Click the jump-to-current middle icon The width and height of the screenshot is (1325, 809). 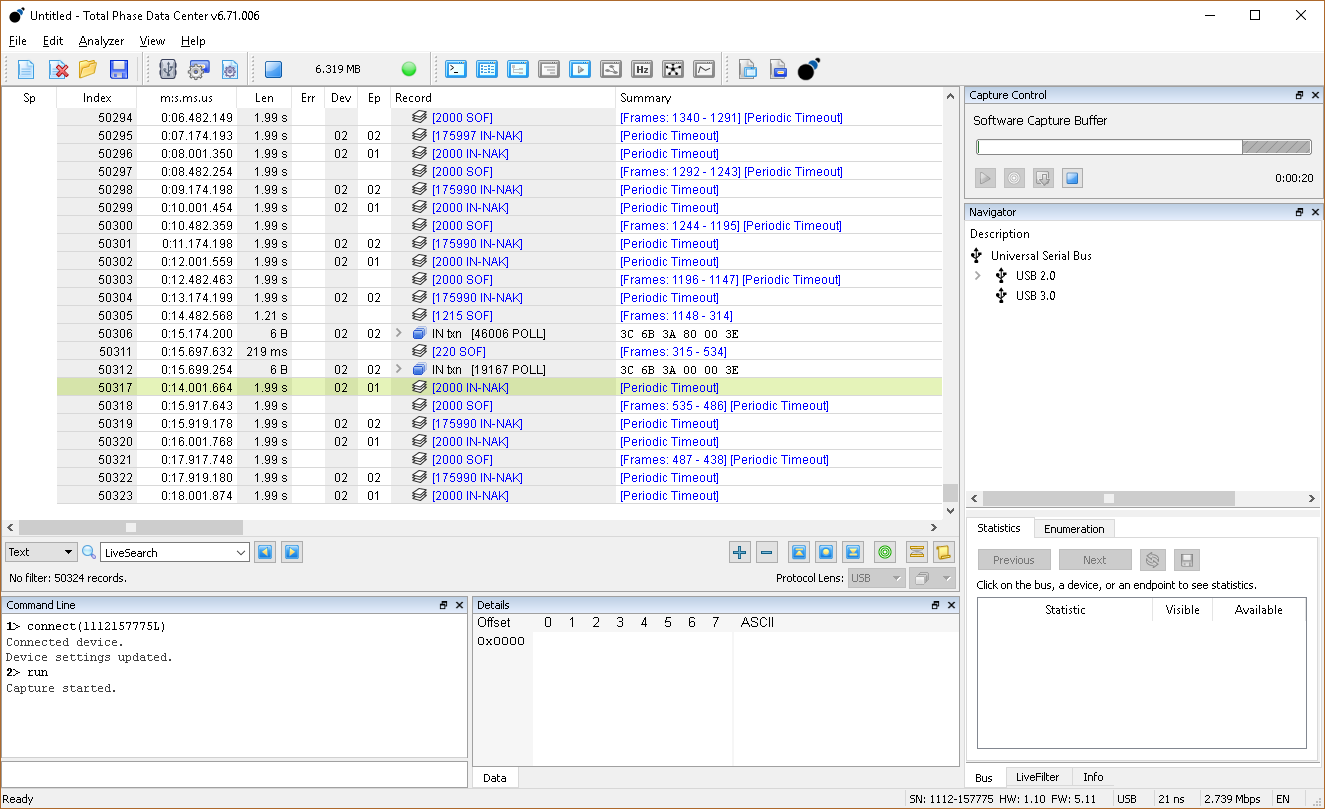click(826, 552)
